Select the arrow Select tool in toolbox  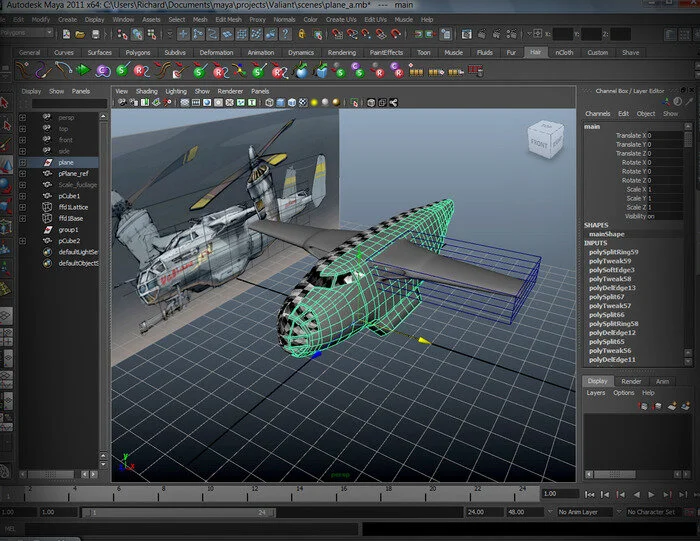point(6,103)
